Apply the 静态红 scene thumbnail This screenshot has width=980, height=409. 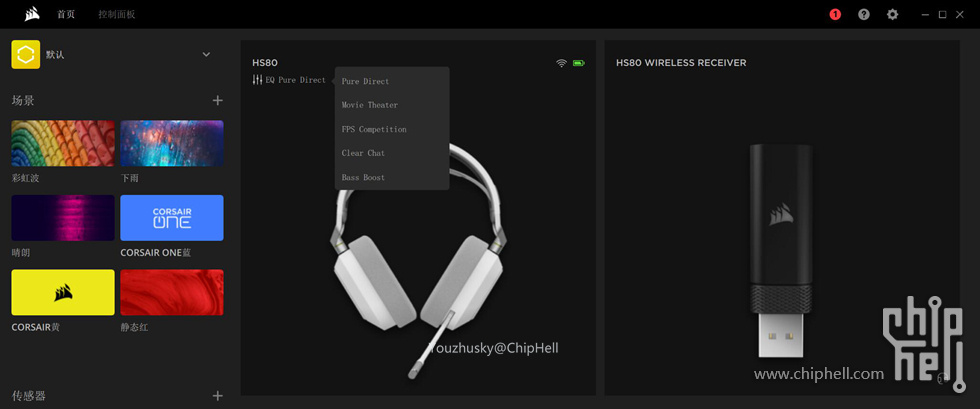point(172,292)
